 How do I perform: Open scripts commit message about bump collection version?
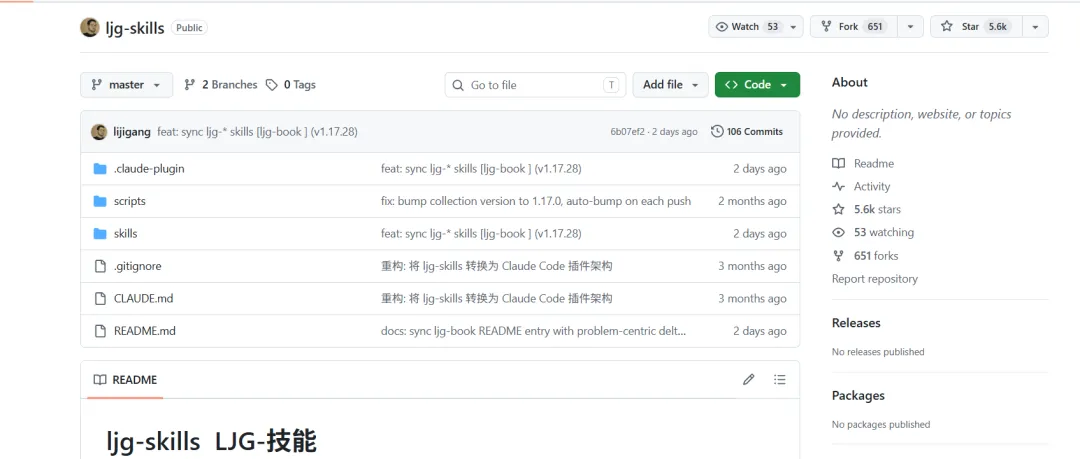click(536, 201)
